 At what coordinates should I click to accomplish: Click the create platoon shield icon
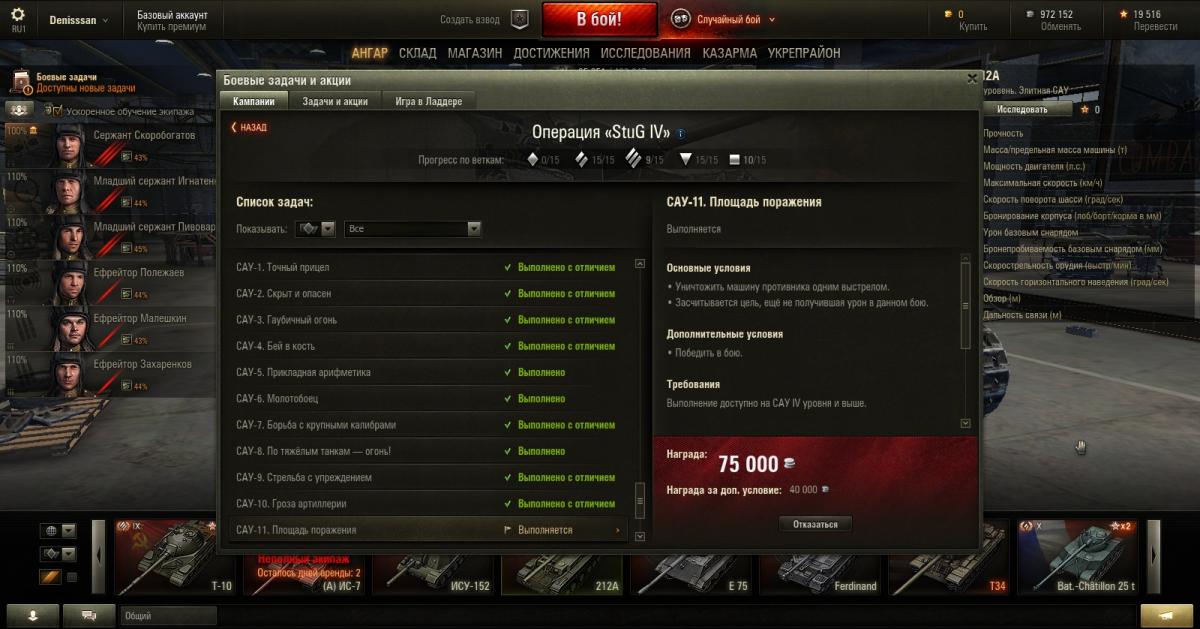tap(519, 19)
